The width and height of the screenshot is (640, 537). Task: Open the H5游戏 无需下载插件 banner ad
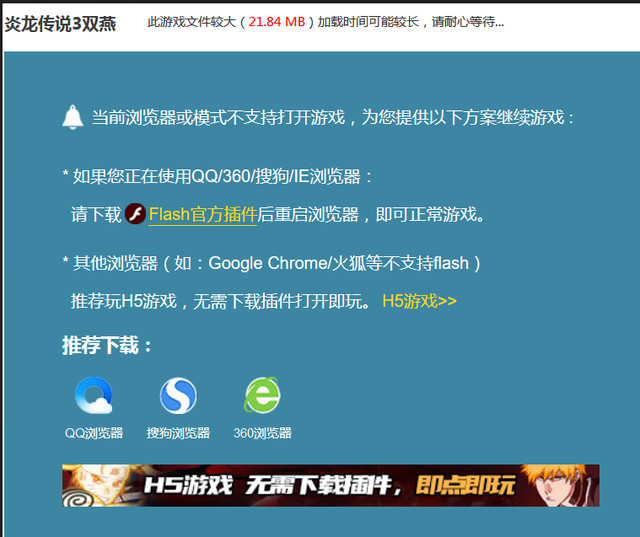331,486
